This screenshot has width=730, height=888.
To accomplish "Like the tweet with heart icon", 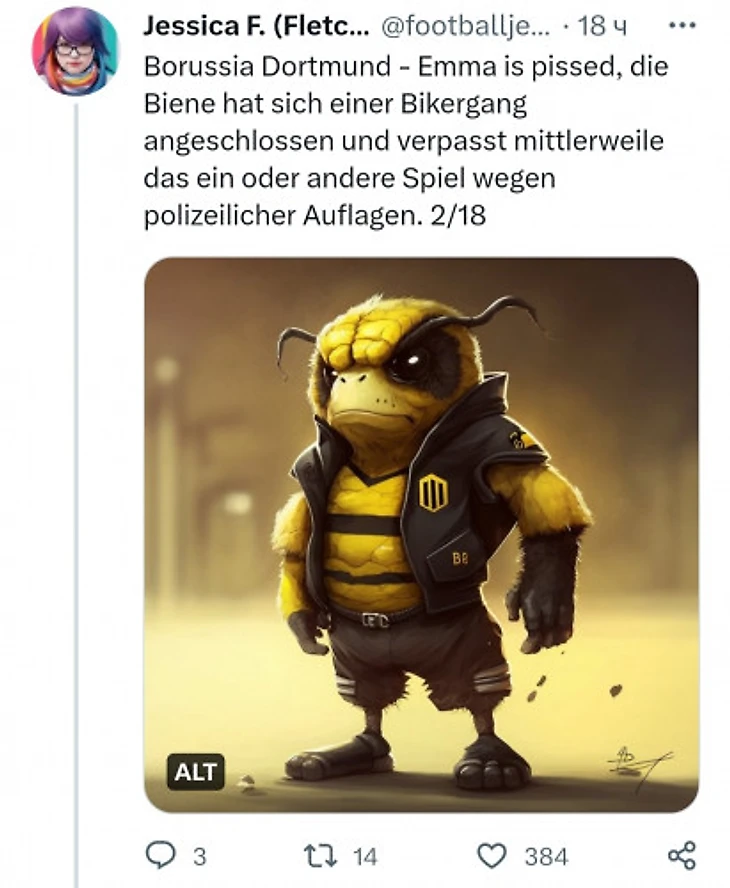I will pos(491,855).
